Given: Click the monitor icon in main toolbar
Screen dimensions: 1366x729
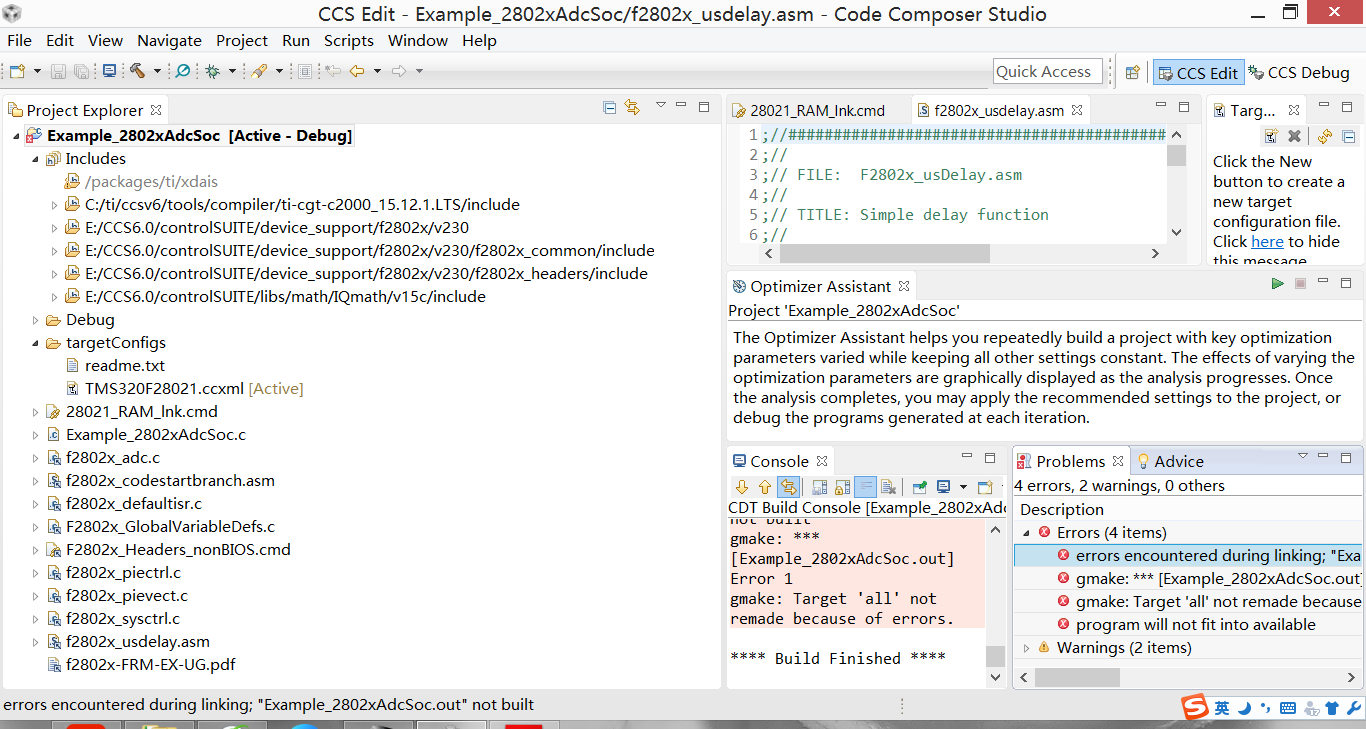Looking at the screenshot, I should 109,71.
